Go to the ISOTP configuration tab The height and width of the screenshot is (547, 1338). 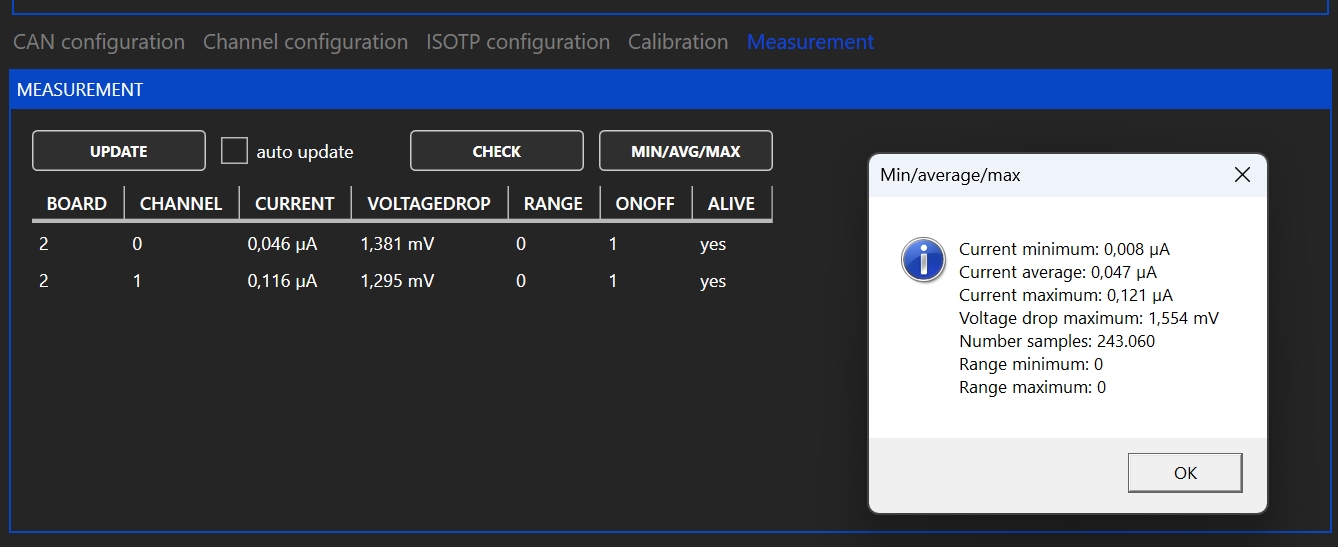[517, 42]
